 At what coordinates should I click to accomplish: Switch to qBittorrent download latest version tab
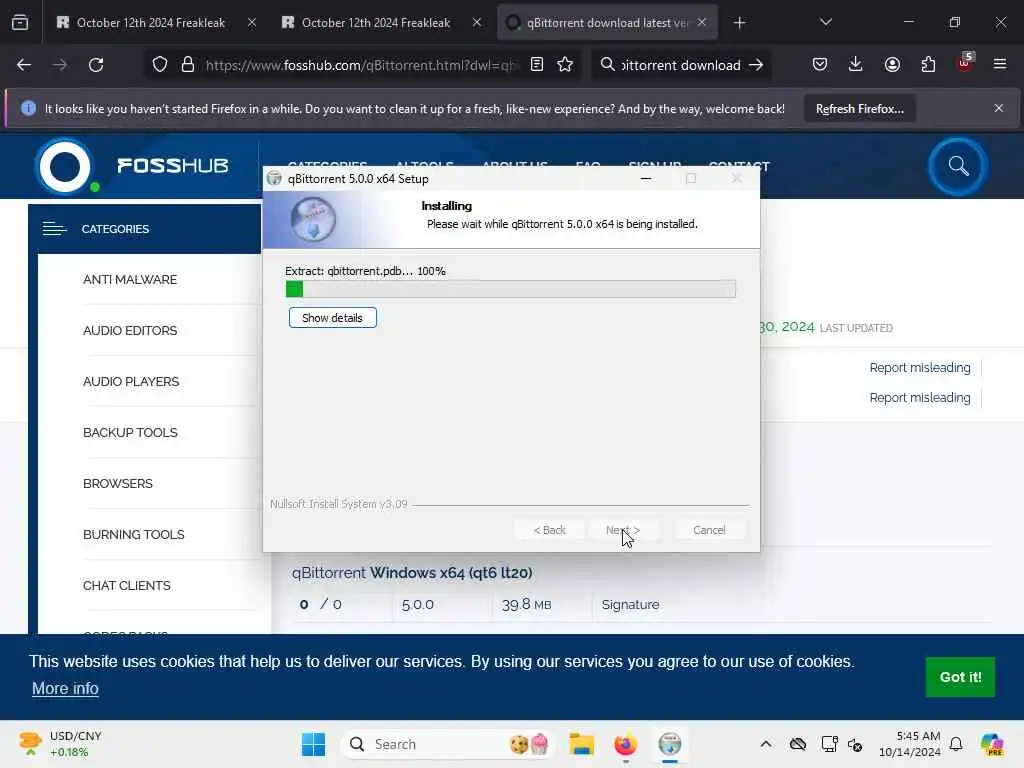pyautogui.click(x=598, y=23)
